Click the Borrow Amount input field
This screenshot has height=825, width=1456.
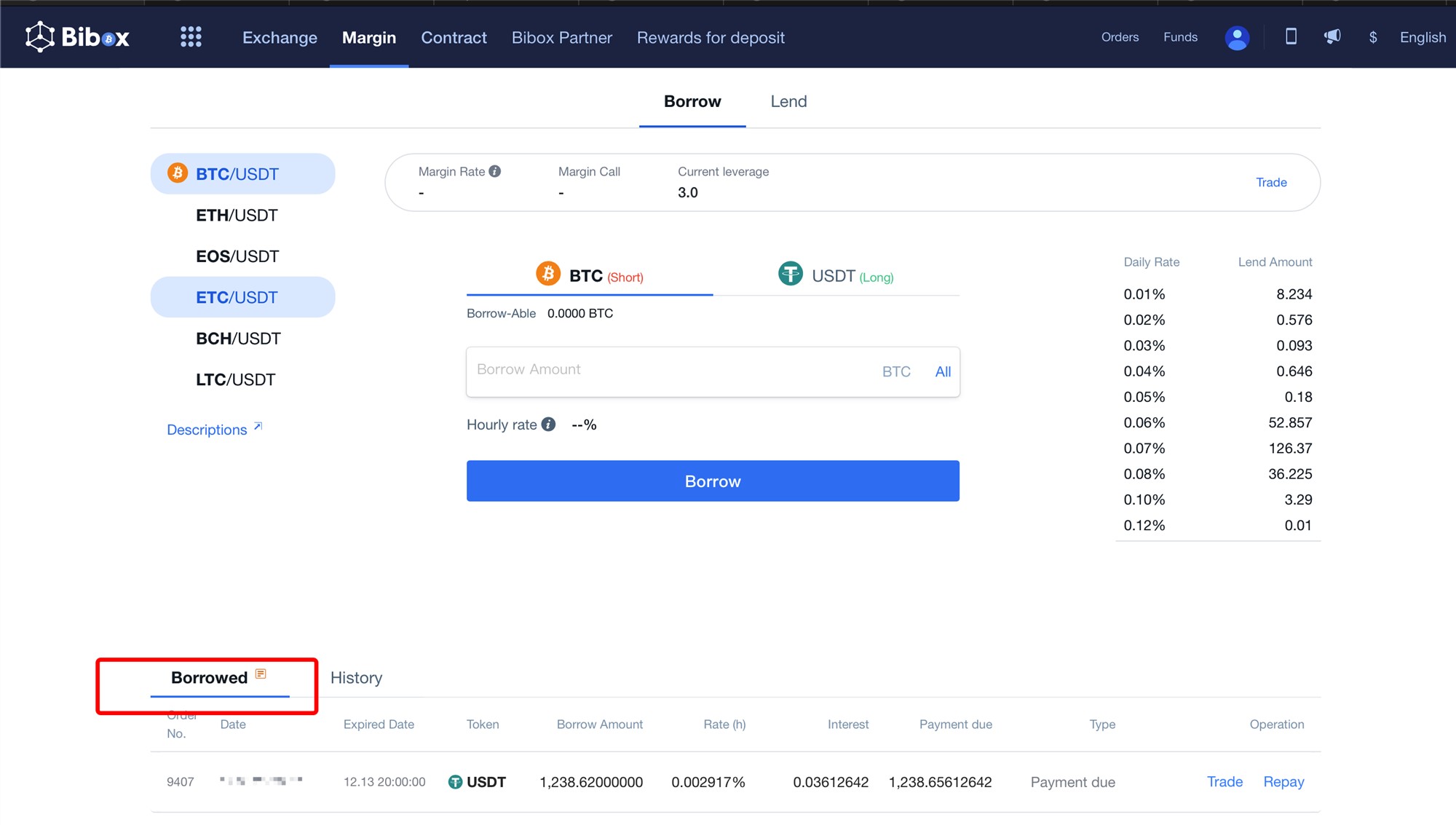click(670, 370)
